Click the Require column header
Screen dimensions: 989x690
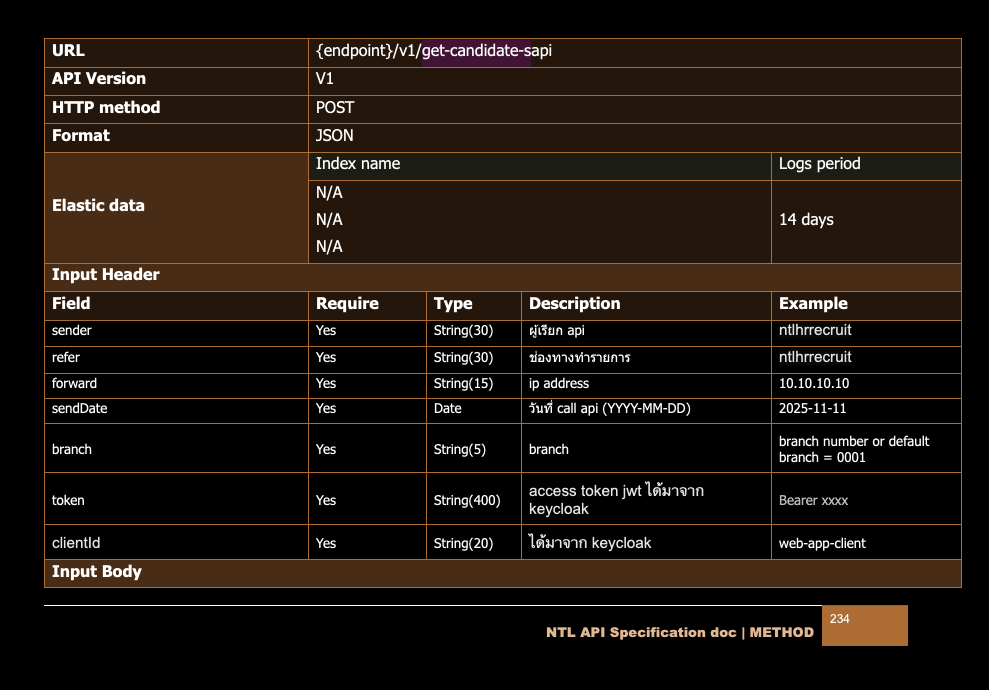pos(347,304)
